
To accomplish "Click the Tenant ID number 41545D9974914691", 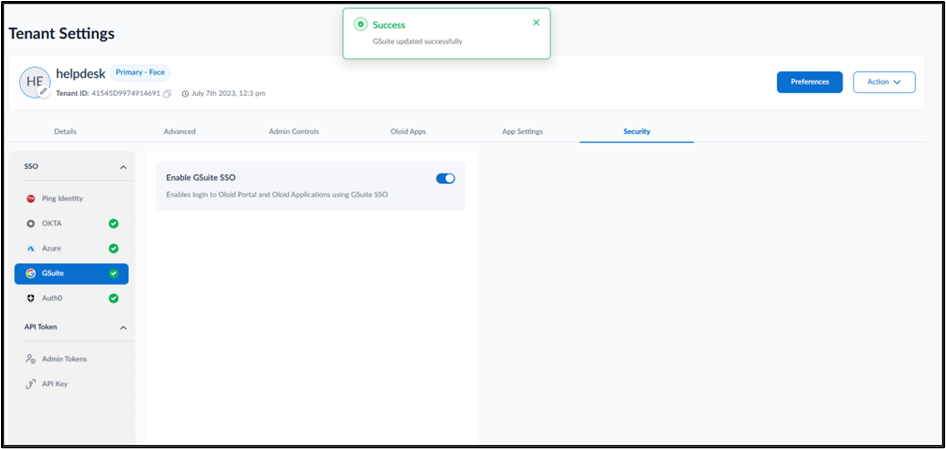I will point(125,94).
